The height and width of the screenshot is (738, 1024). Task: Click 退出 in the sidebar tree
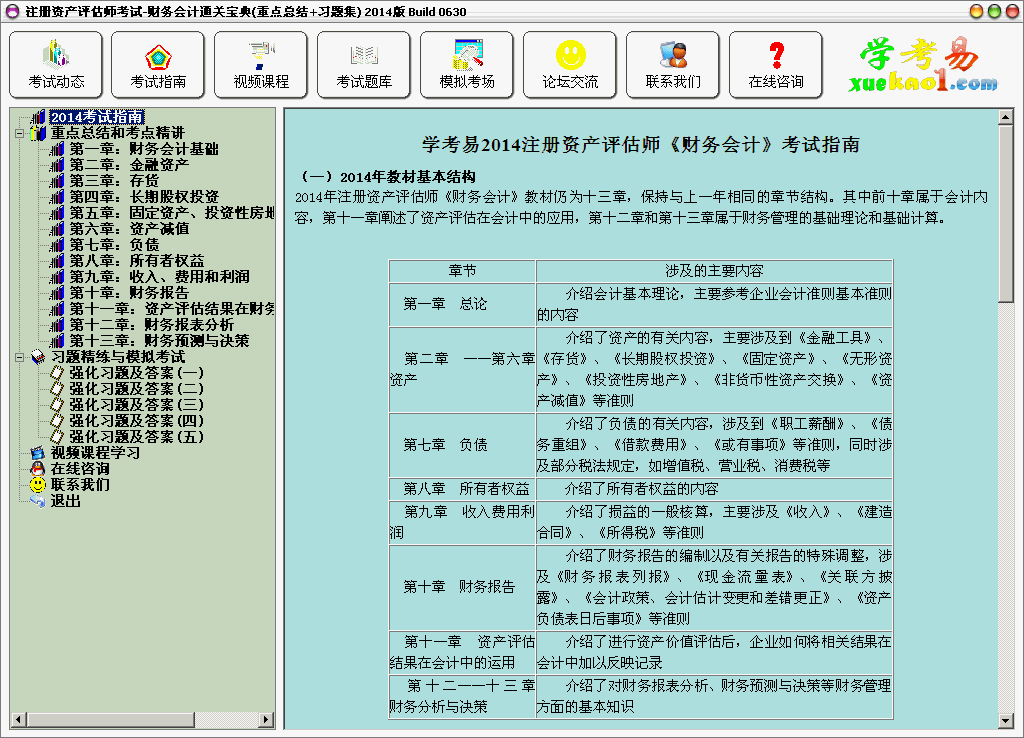[x=66, y=501]
